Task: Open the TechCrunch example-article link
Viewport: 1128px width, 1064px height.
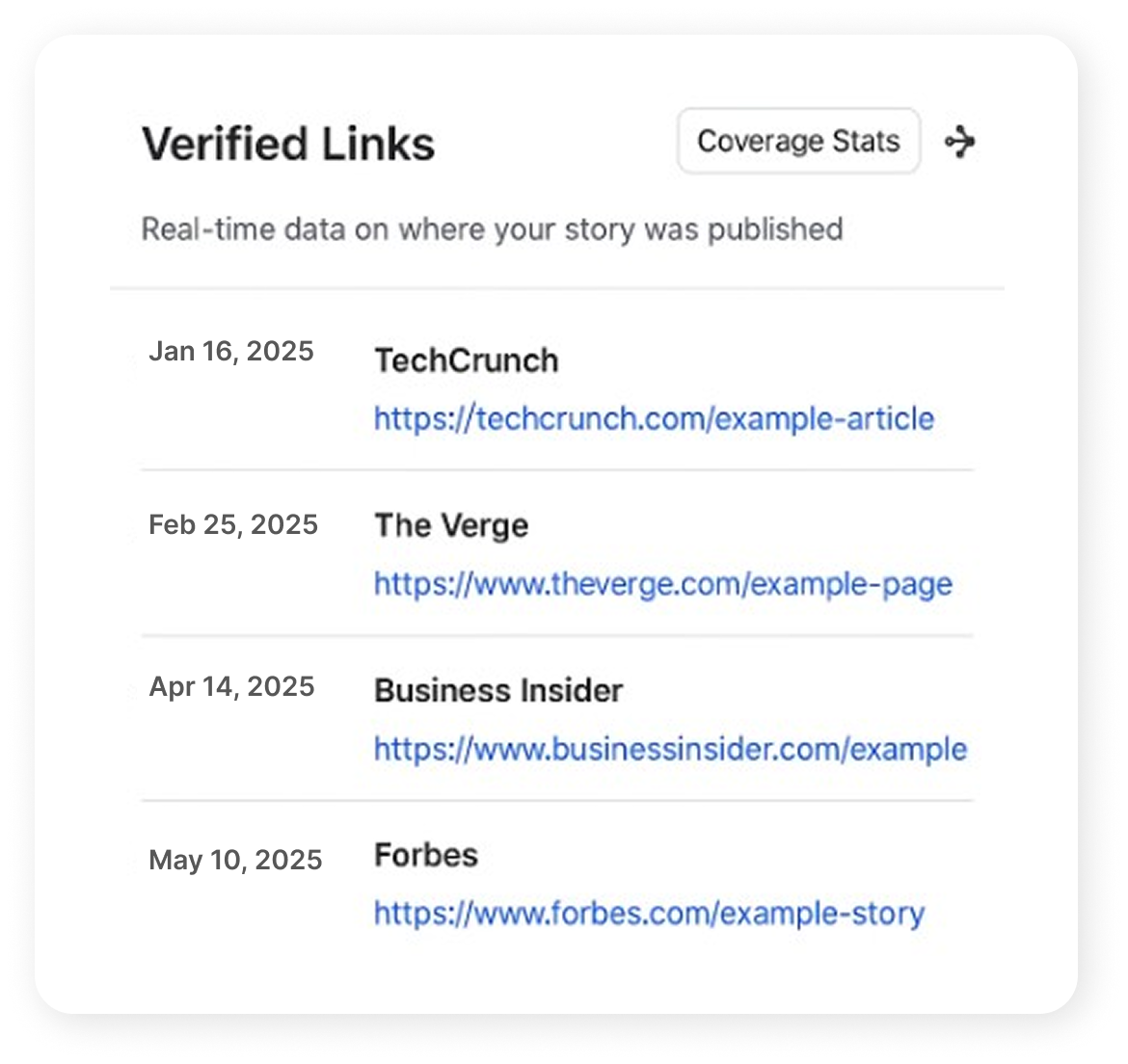Action: click(x=654, y=419)
